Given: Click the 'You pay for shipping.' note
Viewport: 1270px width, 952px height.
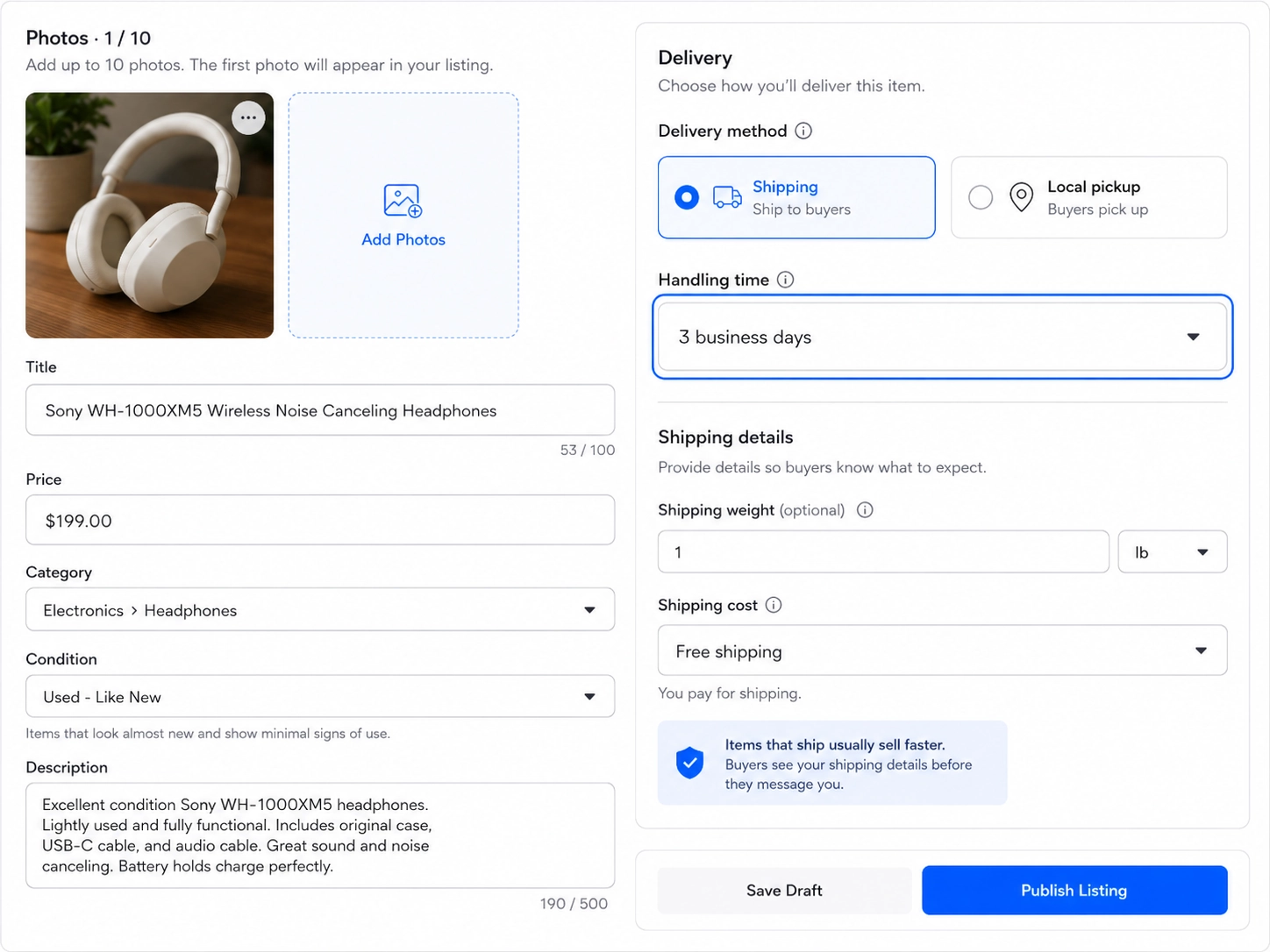Looking at the screenshot, I should tap(730, 693).
